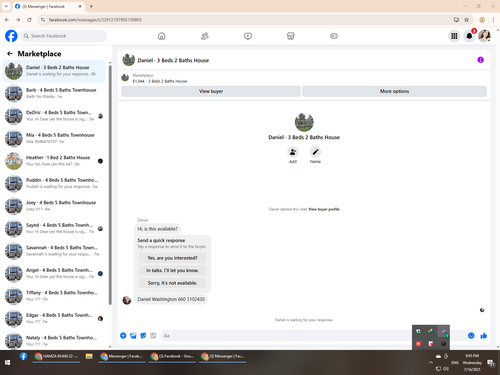This screenshot has width=500, height=375.
Task: Open Savannah conversation in the list
Action: (54, 251)
